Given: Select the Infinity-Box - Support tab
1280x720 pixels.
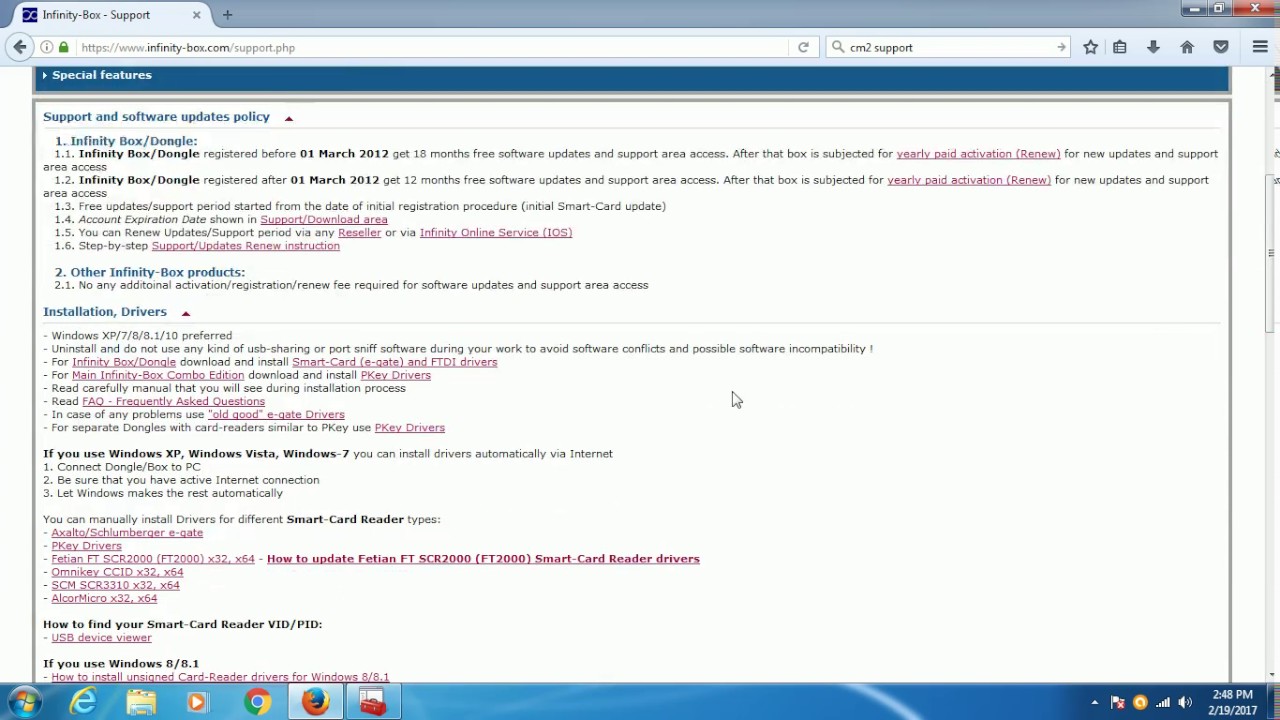Looking at the screenshot, I should coord(110,15).
